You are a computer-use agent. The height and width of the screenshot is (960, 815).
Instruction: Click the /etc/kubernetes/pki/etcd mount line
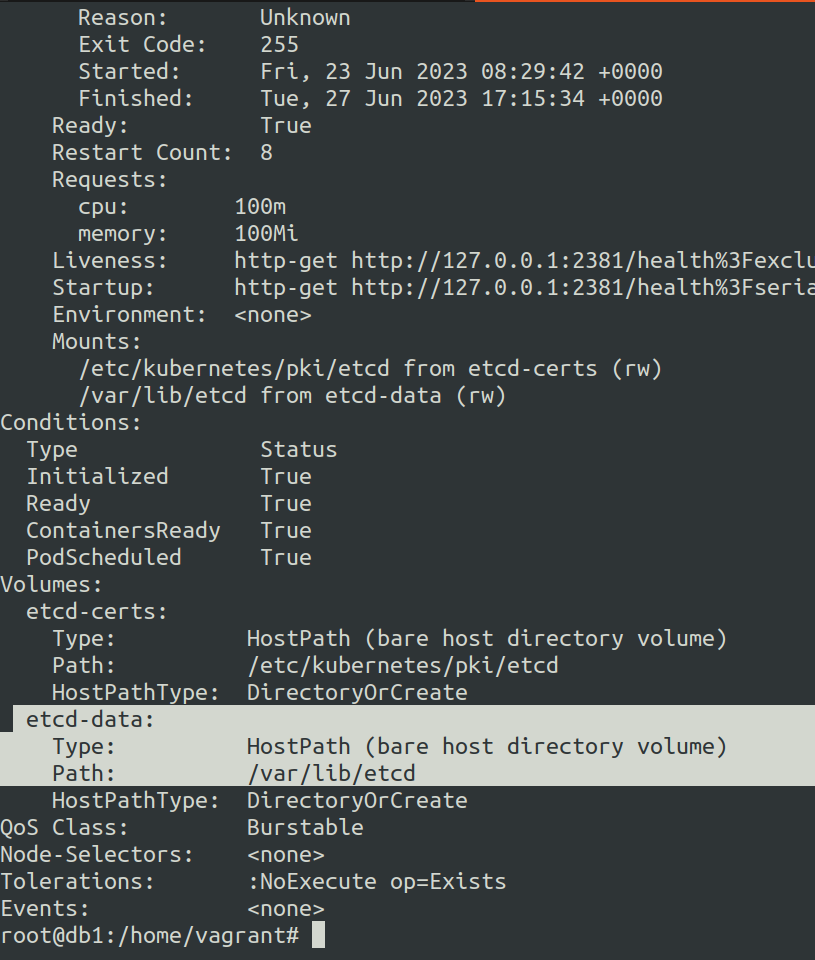click(370, 369)
